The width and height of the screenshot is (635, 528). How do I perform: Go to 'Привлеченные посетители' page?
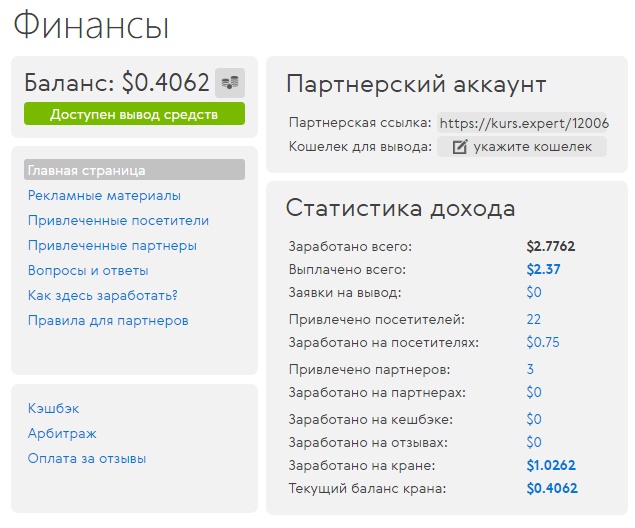tap(118, 221)
